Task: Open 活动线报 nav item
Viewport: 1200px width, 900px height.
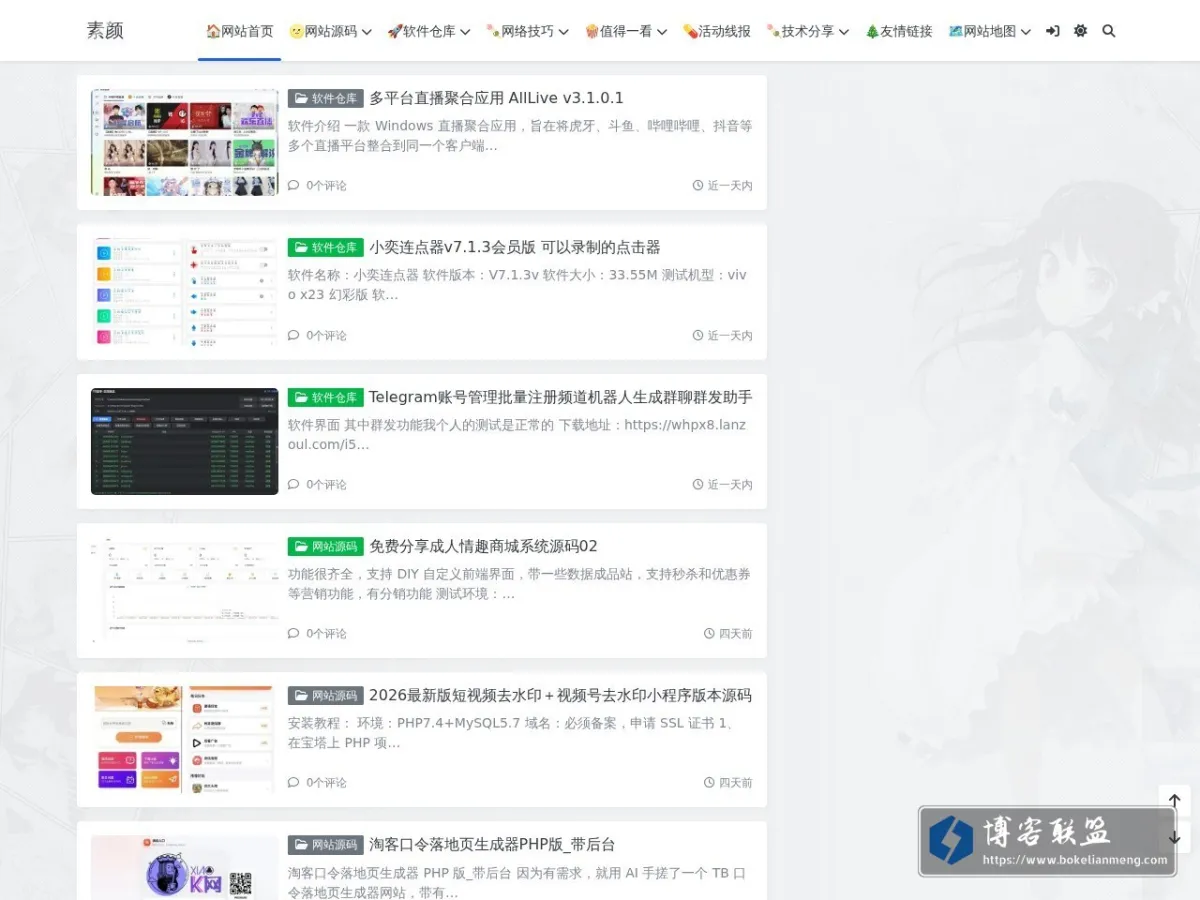Action: [717, 31]
